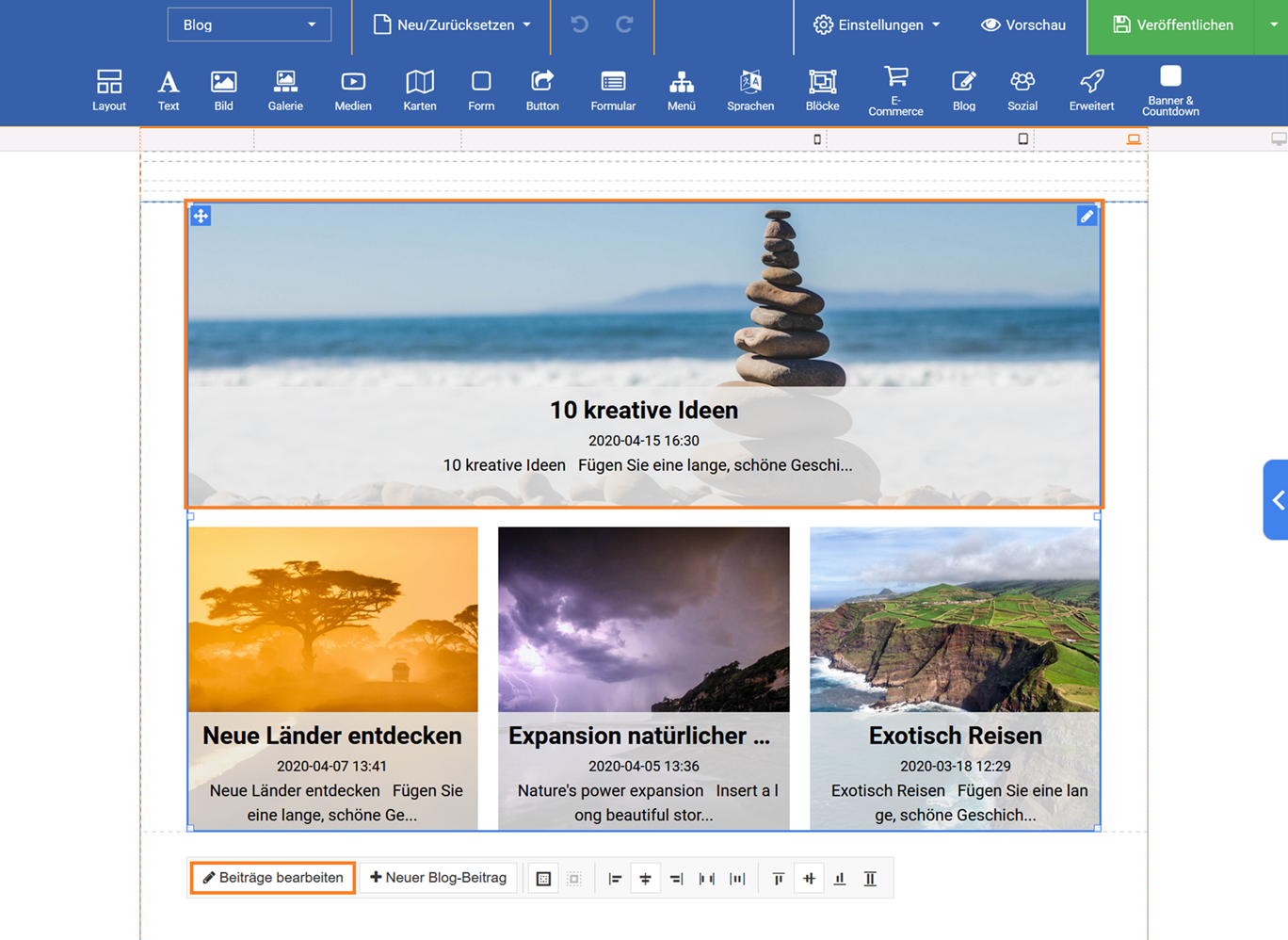Click the undo arrow
The height and width of the screenshot is (940, 1288).
coord(580,24)
